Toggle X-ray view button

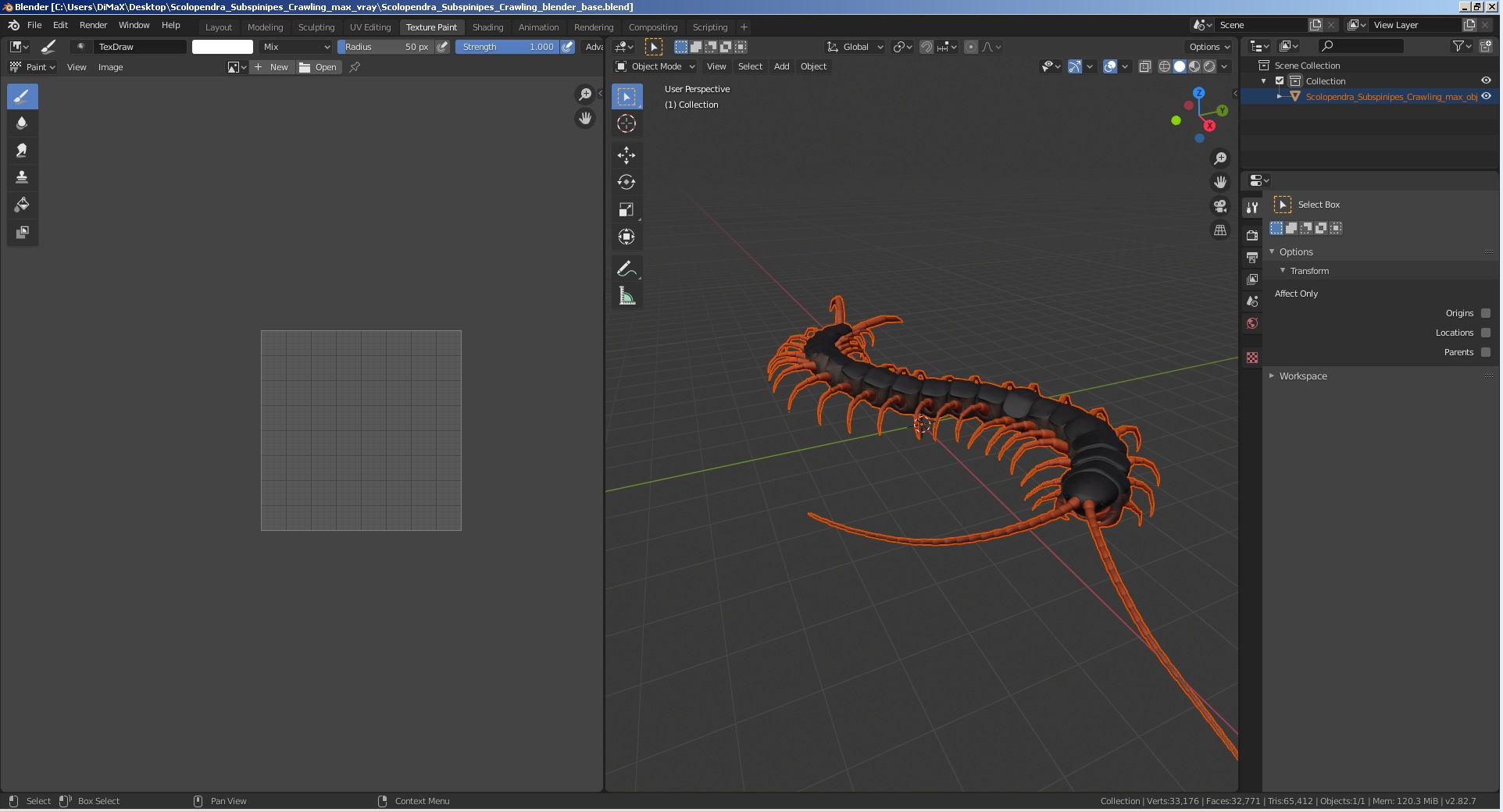[x=1144, y=66]
